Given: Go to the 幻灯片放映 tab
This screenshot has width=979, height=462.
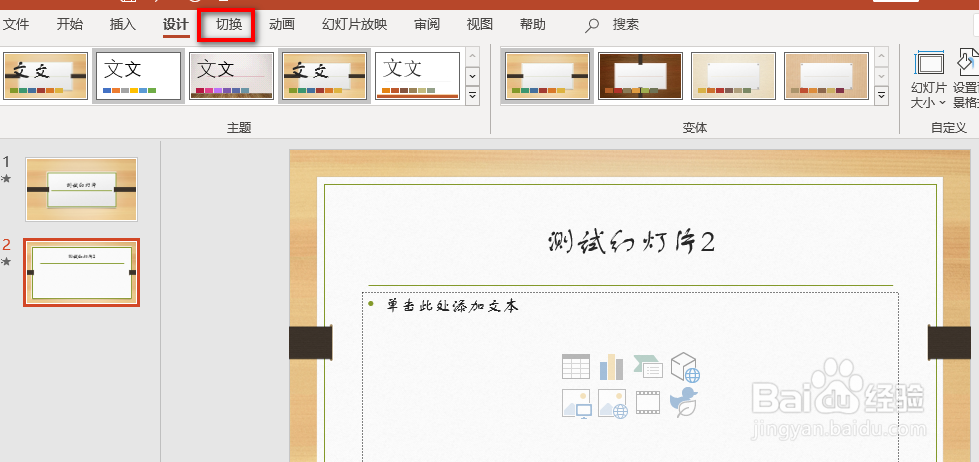Looking at the screenshot, I should pos(355,25).
